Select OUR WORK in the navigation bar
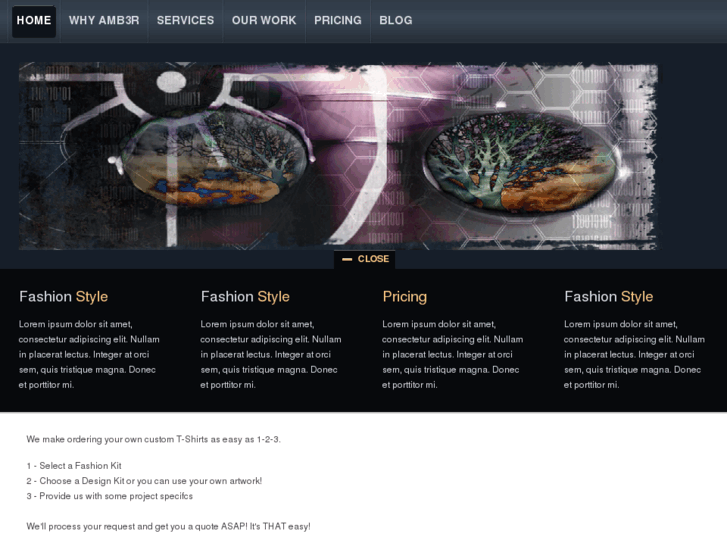 (264, 20)
